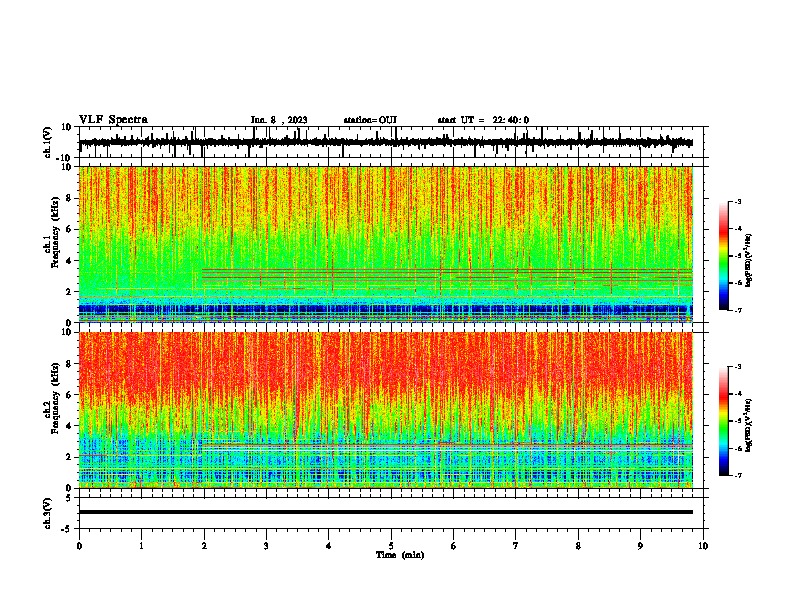Image resolution: width=792 pixels, height=612 pixels.
Task: Click the "ch.1(V)" axis label
Action: point(48,142)
